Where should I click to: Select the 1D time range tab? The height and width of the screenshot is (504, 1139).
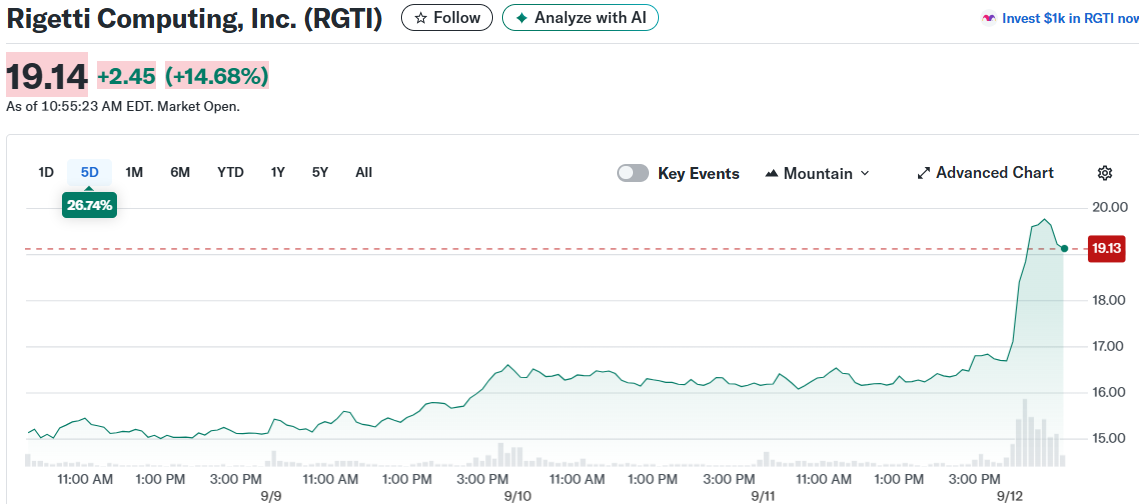[46, 172]
